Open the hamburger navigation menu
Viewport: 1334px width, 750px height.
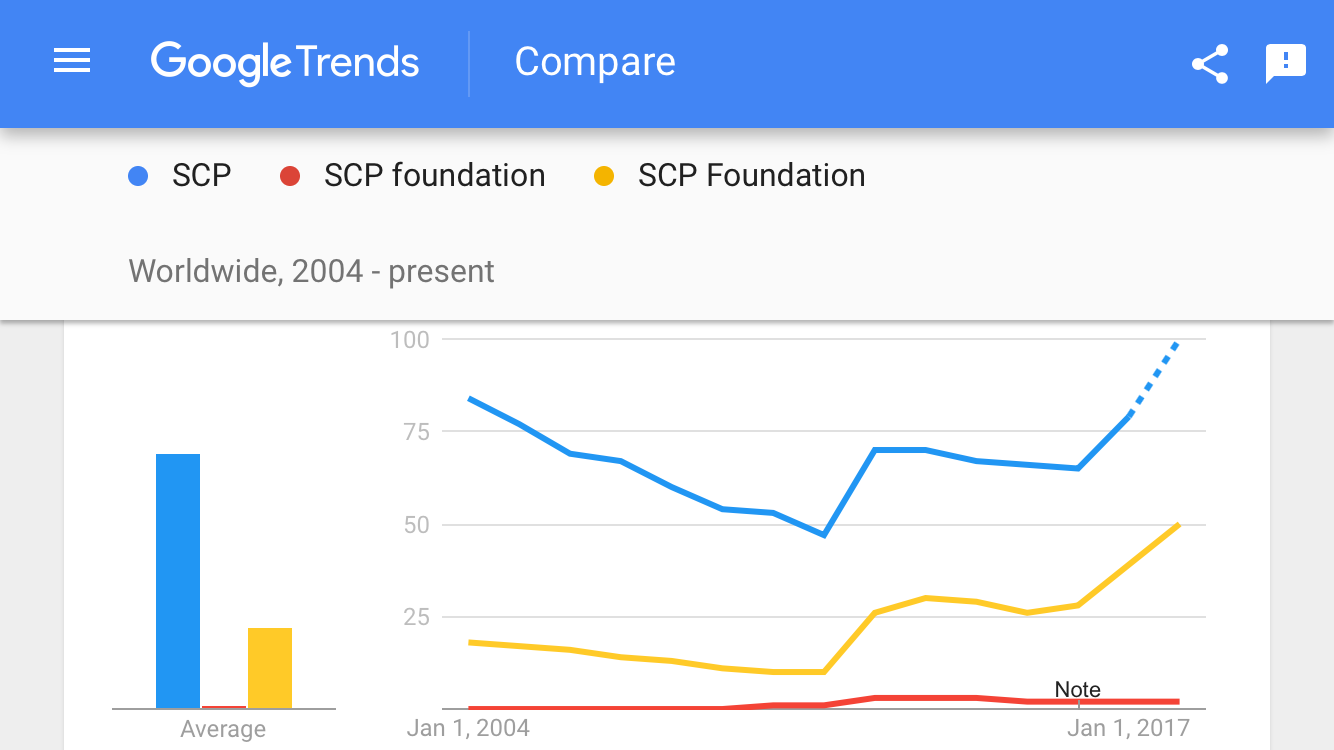click(72, 62)
